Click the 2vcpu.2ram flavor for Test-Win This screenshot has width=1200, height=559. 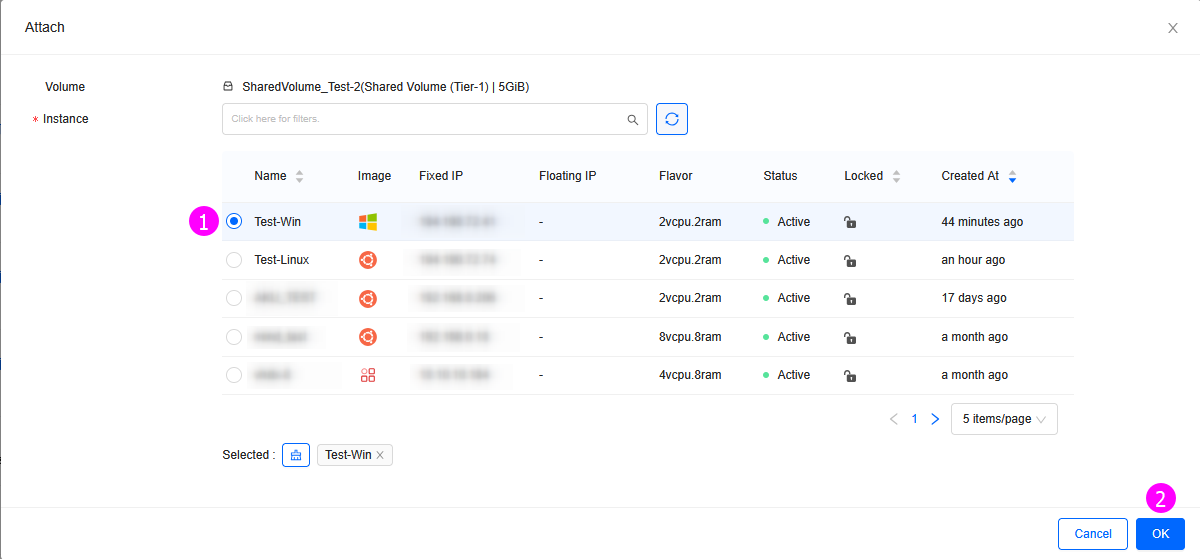(690, 222)
